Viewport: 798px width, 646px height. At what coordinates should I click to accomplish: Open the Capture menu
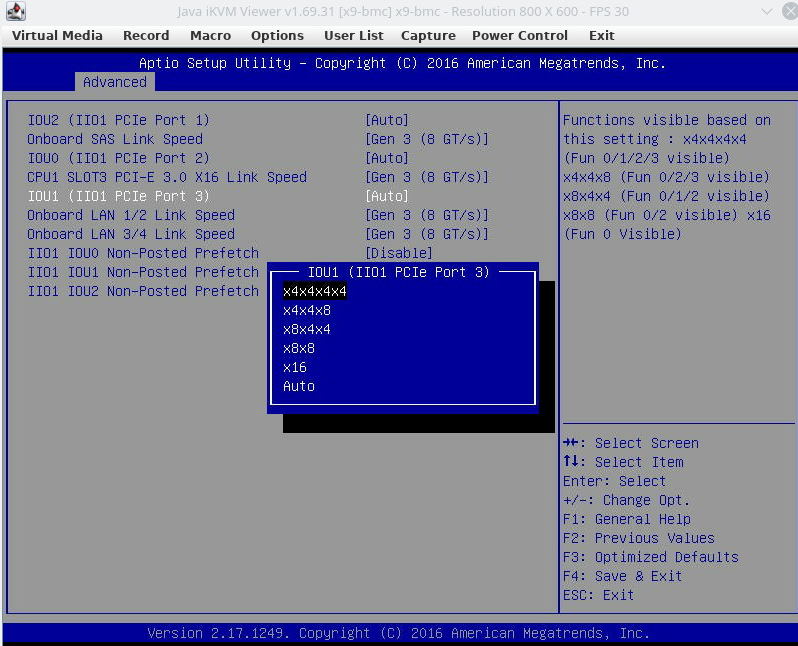point(428,36)
